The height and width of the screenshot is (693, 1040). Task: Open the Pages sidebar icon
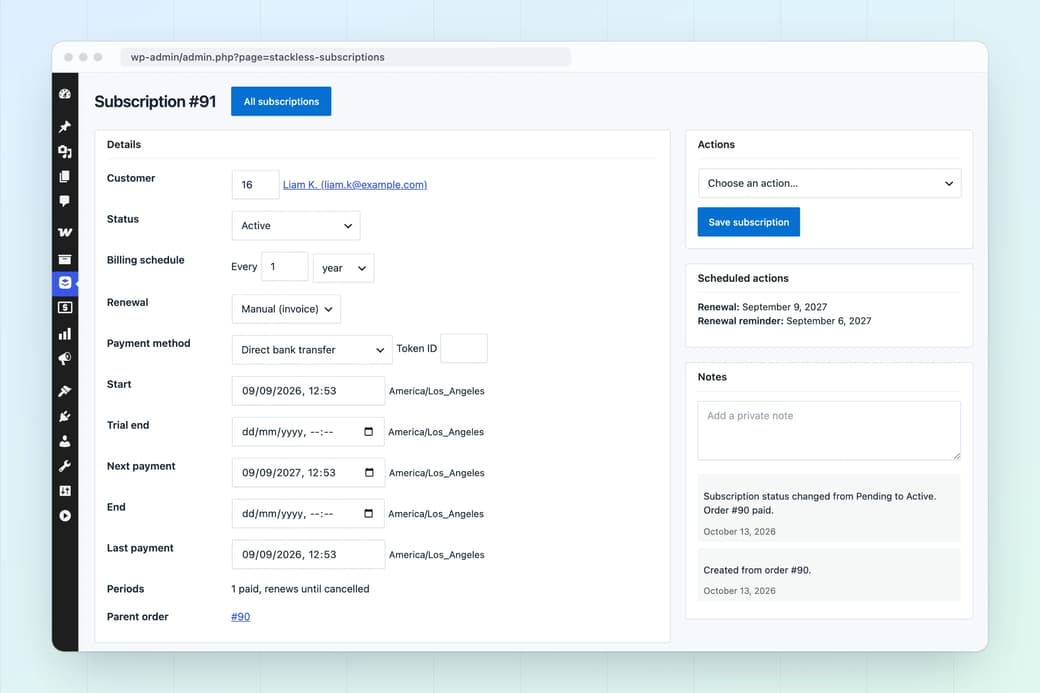point(65,176)
